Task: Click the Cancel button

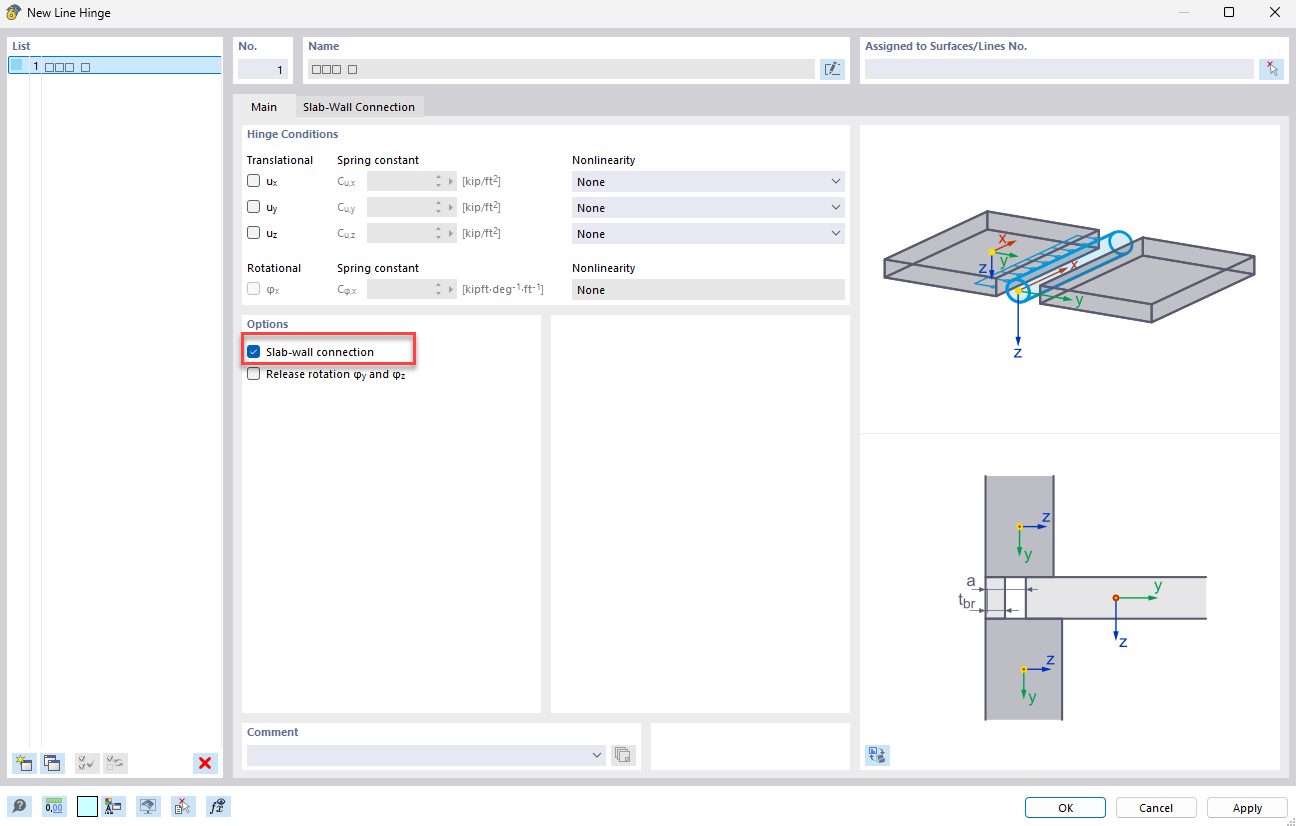Action: point(1156,808)
